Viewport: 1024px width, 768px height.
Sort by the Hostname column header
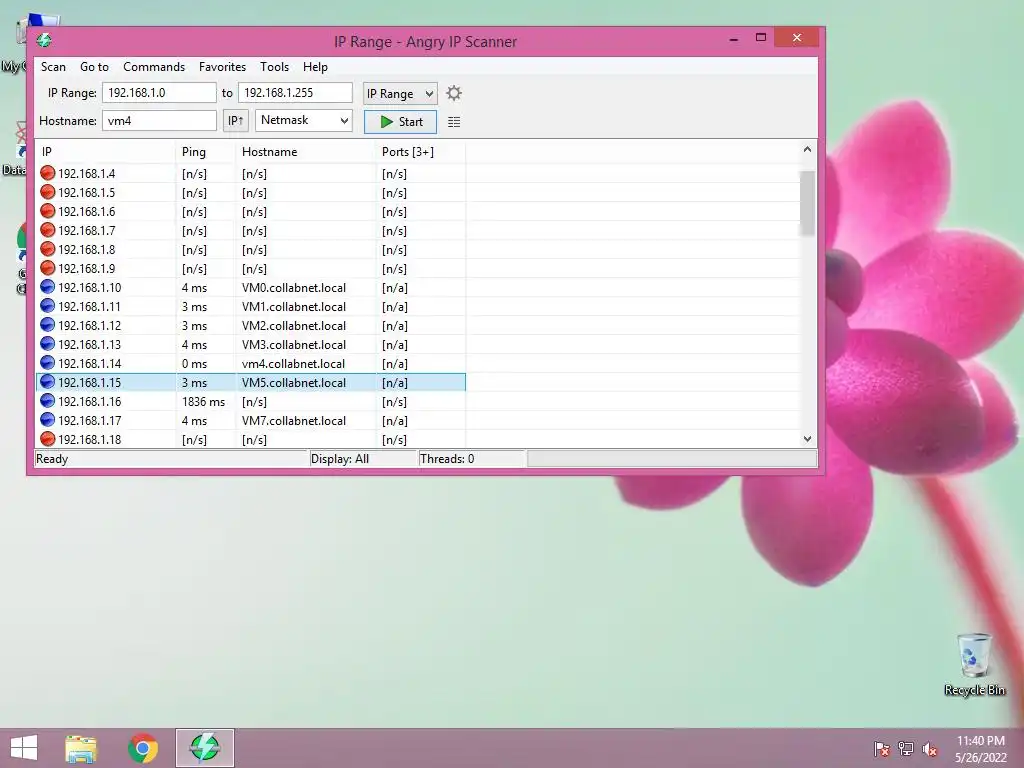(x=306, y=152)
